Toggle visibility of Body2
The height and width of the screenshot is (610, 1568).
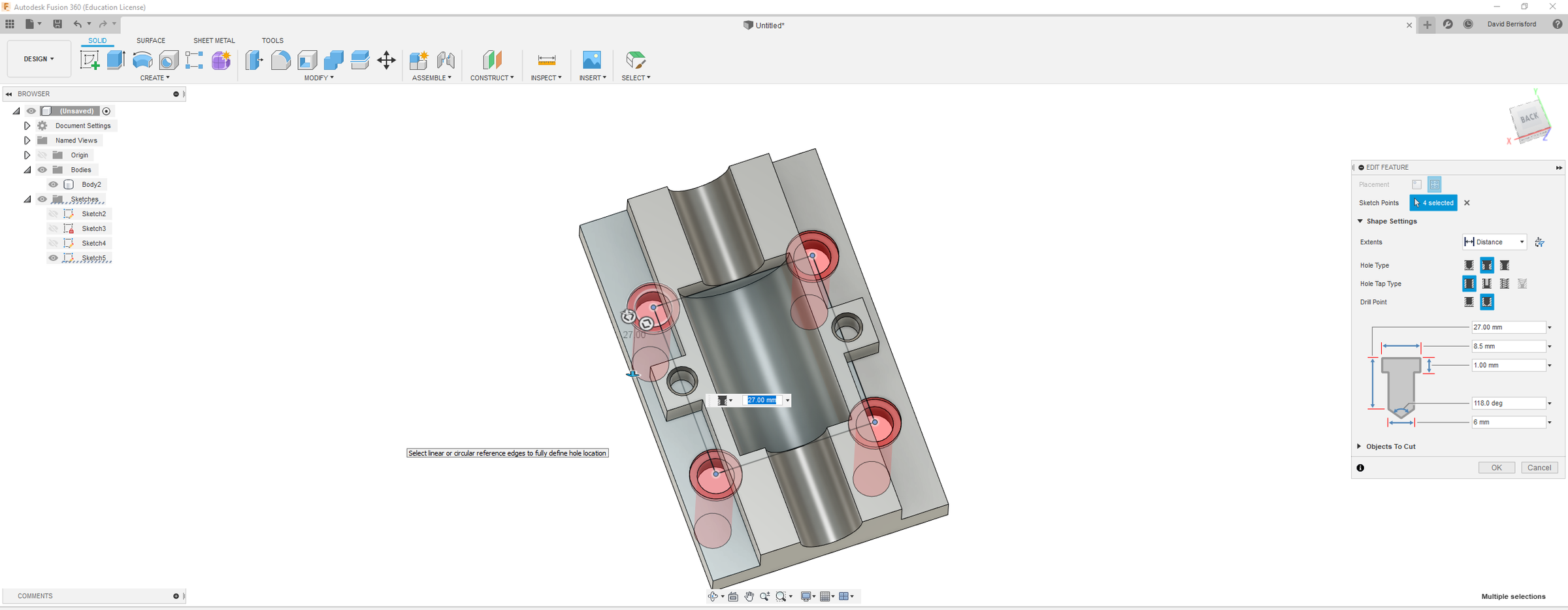(54, 184)
